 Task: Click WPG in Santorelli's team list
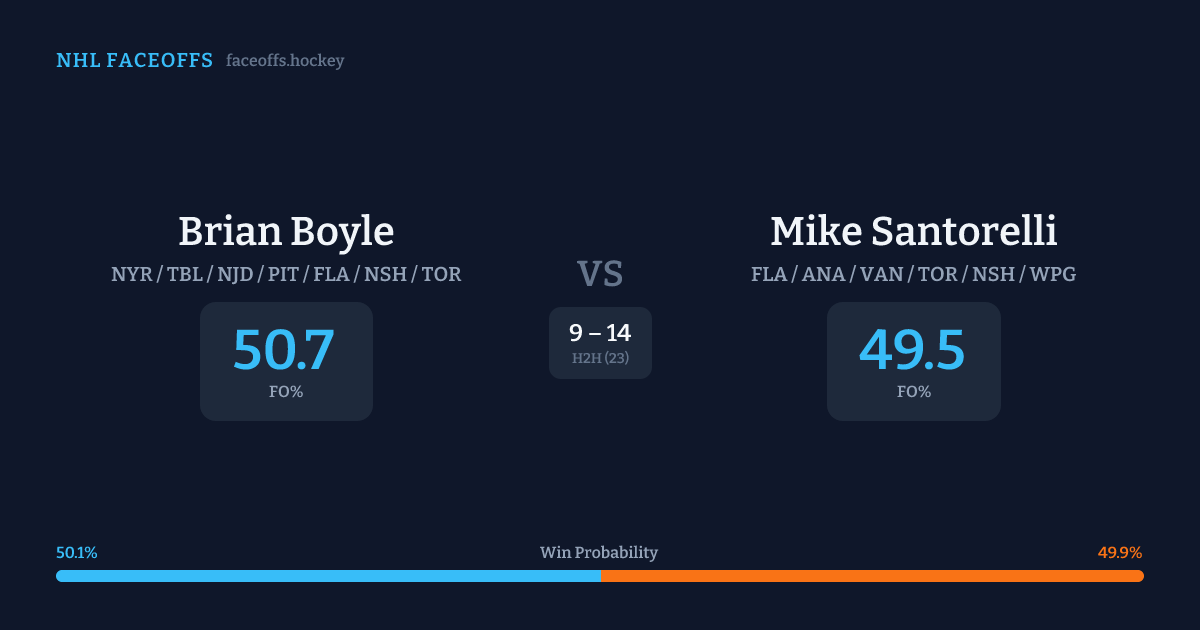click(x=1051, y=274)
